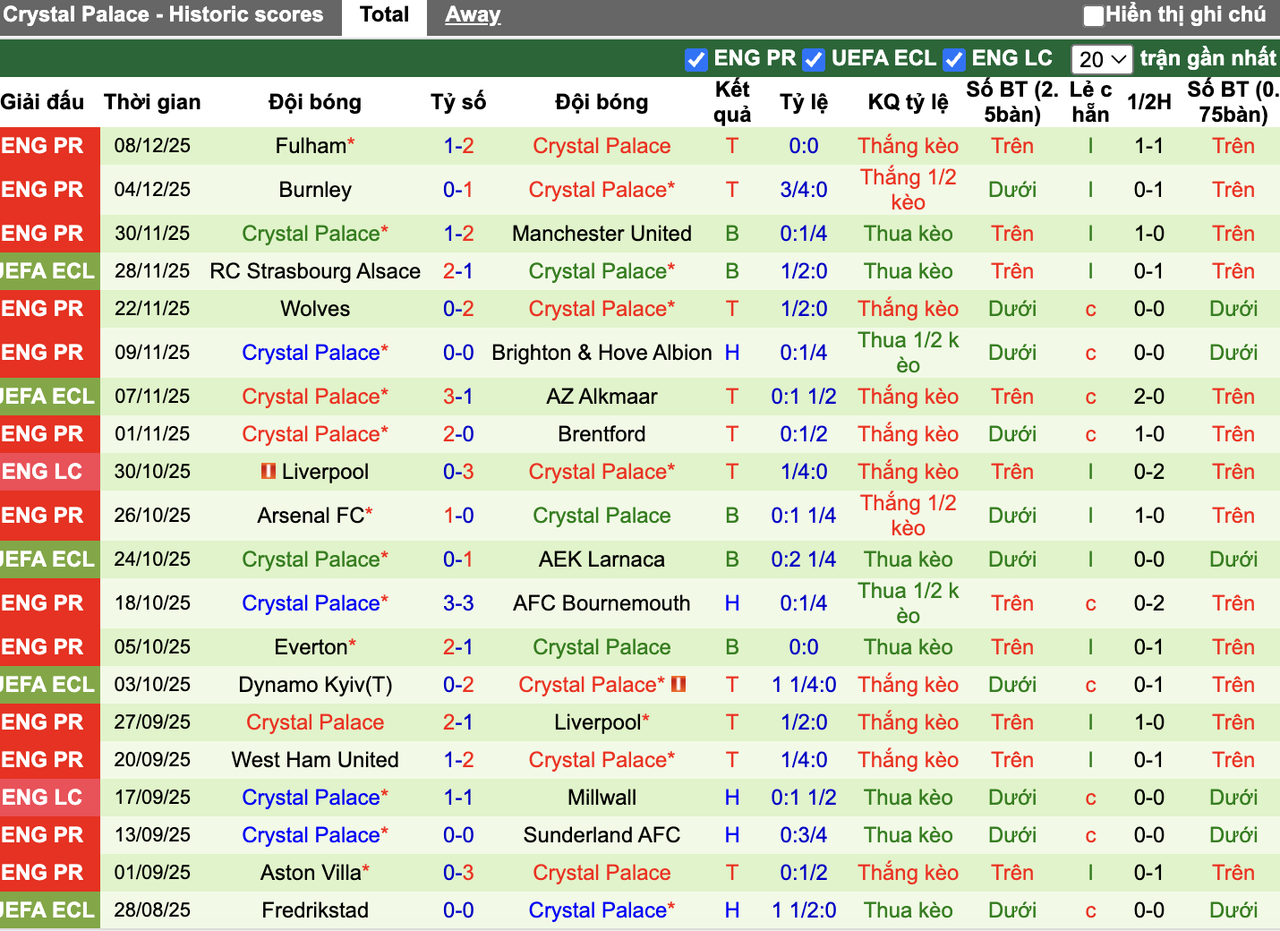Open Fulham team link
This screenshot has width=1280, height=931.
pos(311,146)
